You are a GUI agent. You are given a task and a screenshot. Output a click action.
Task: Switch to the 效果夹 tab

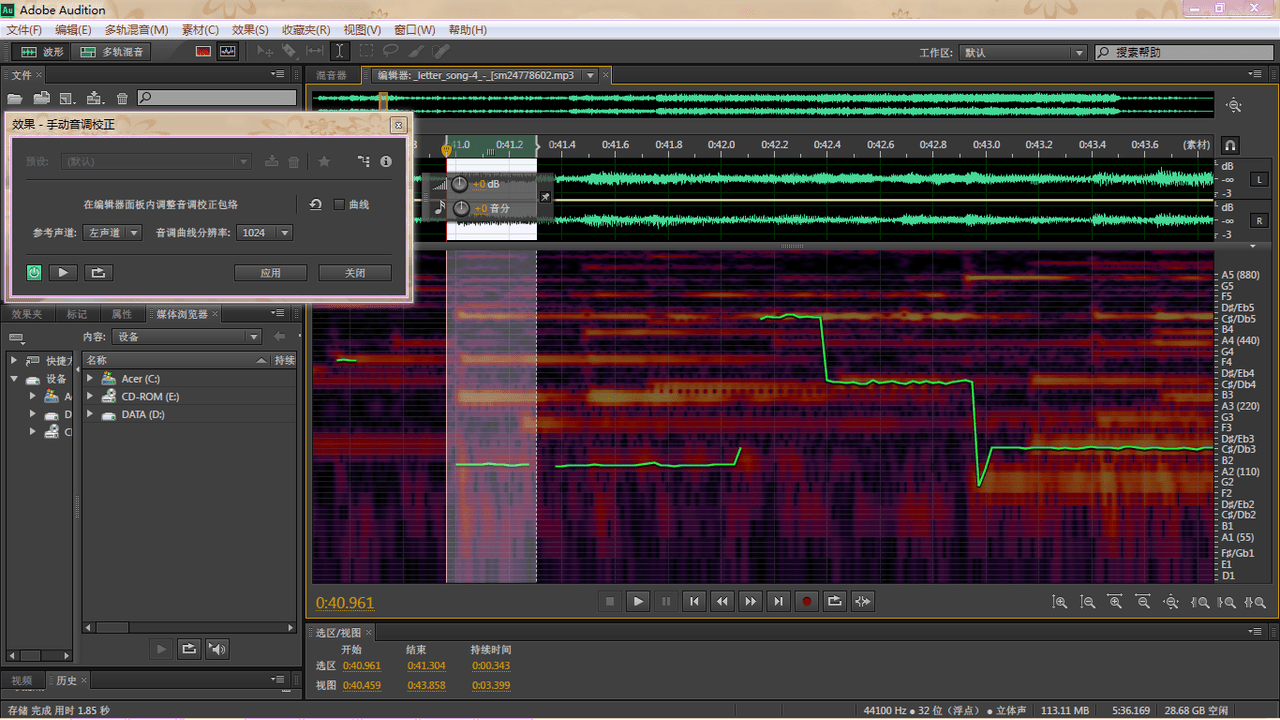pos(27,314)
